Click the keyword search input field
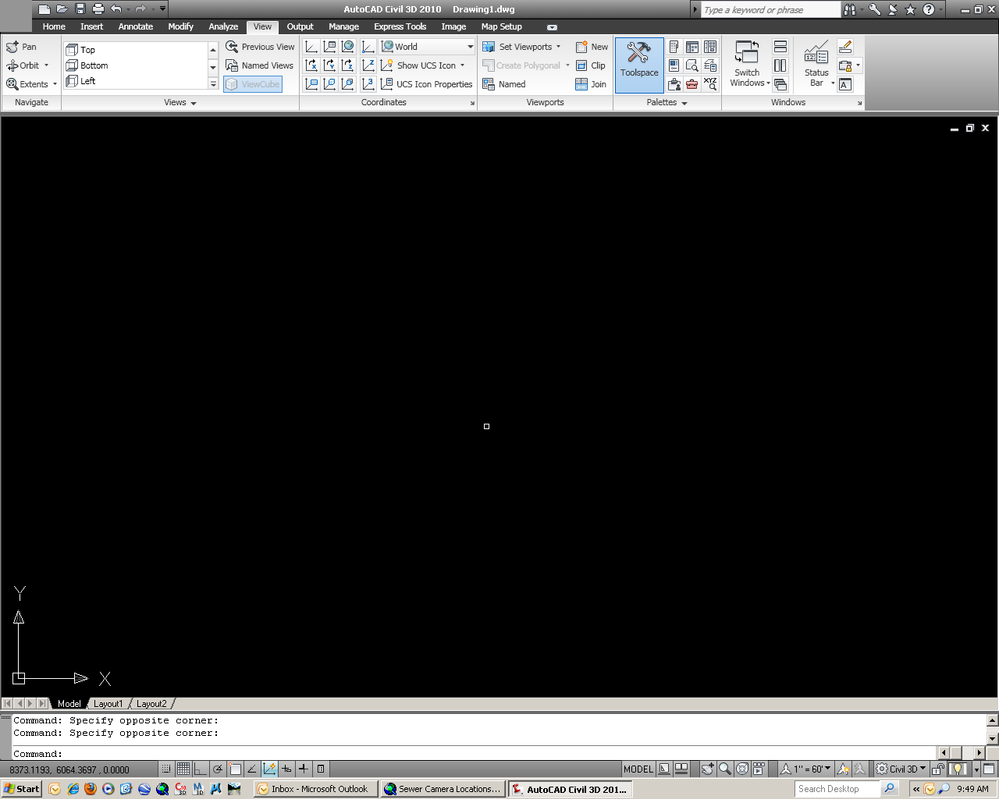 coord(770,10)
